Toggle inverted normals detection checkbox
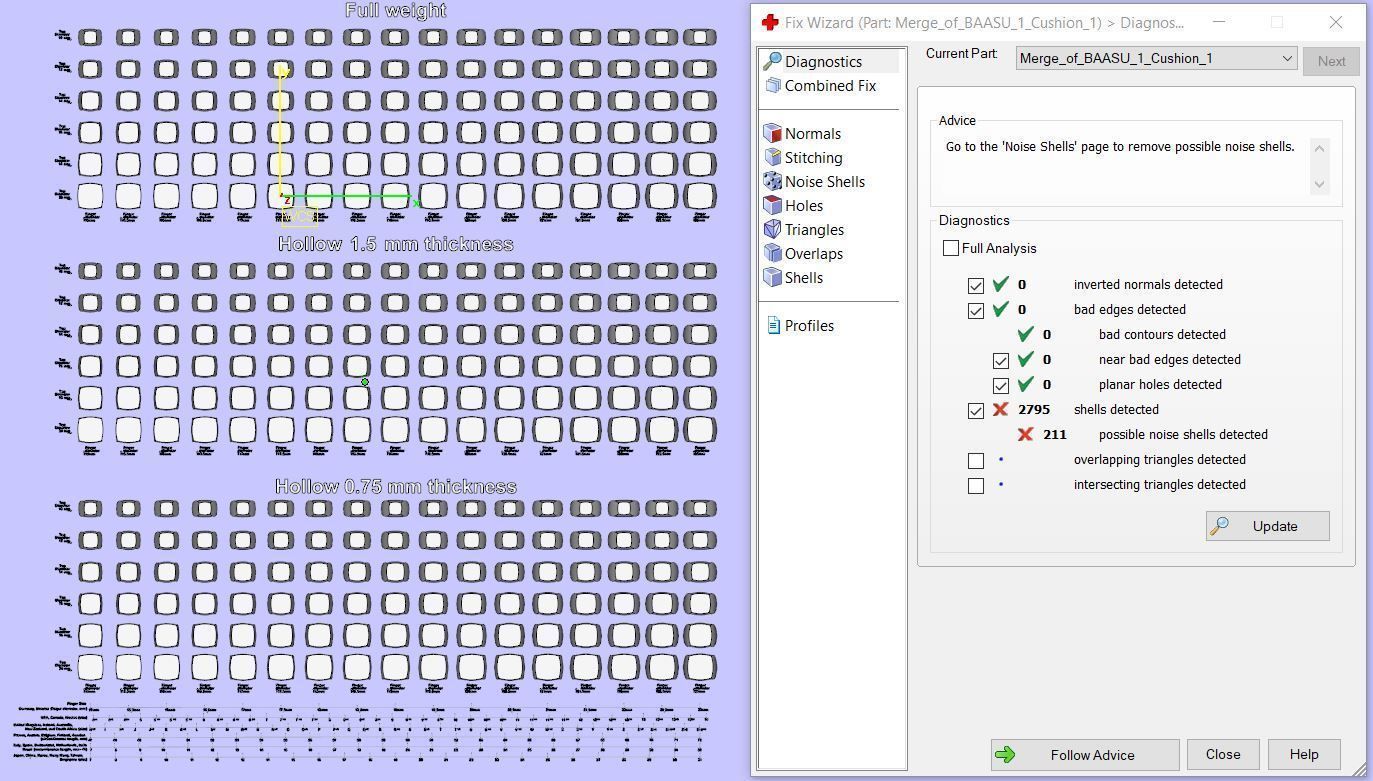1373x781 pixels. [976, 286]
